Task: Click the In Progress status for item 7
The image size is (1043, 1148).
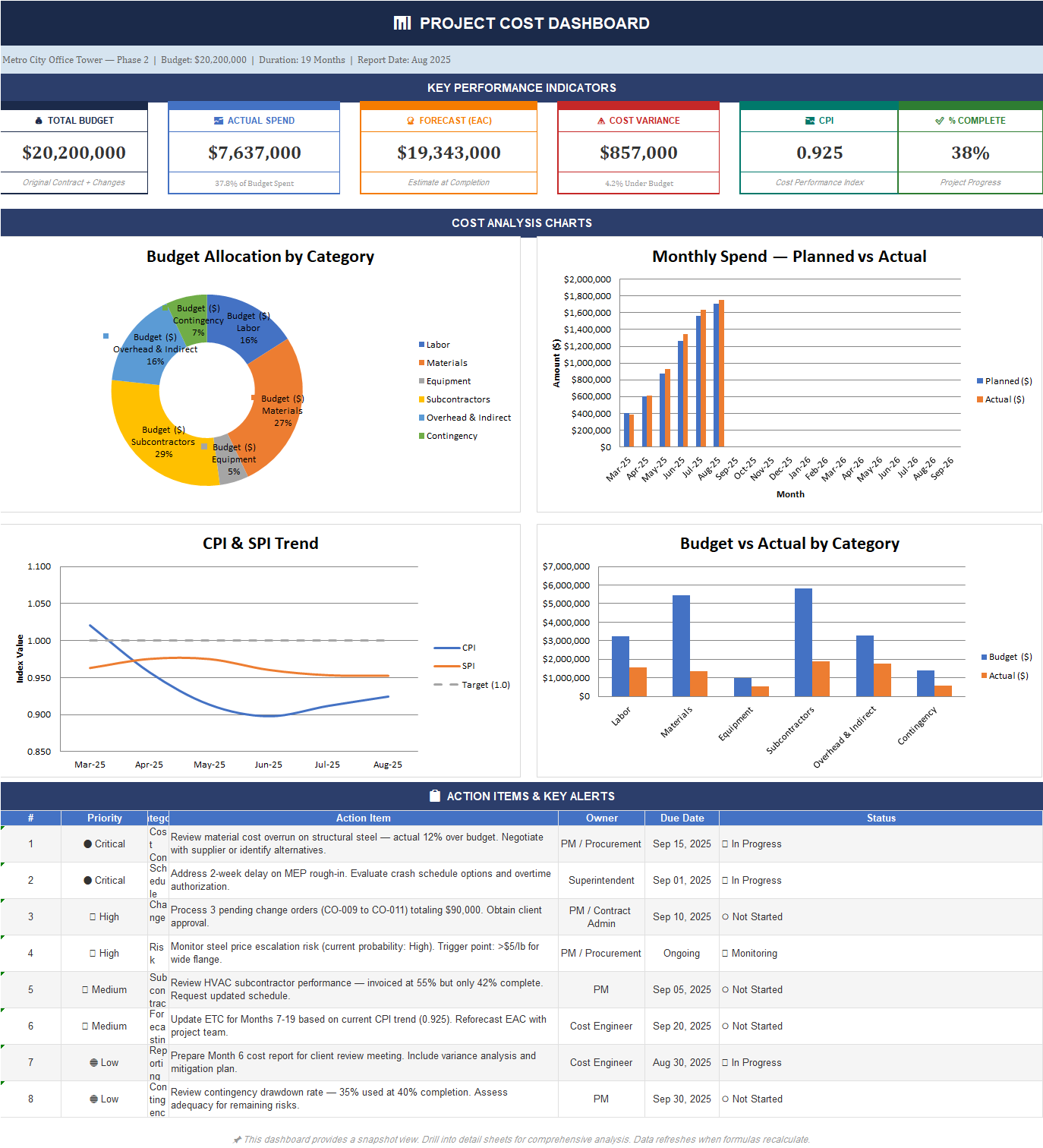Action: point(752,1062)
